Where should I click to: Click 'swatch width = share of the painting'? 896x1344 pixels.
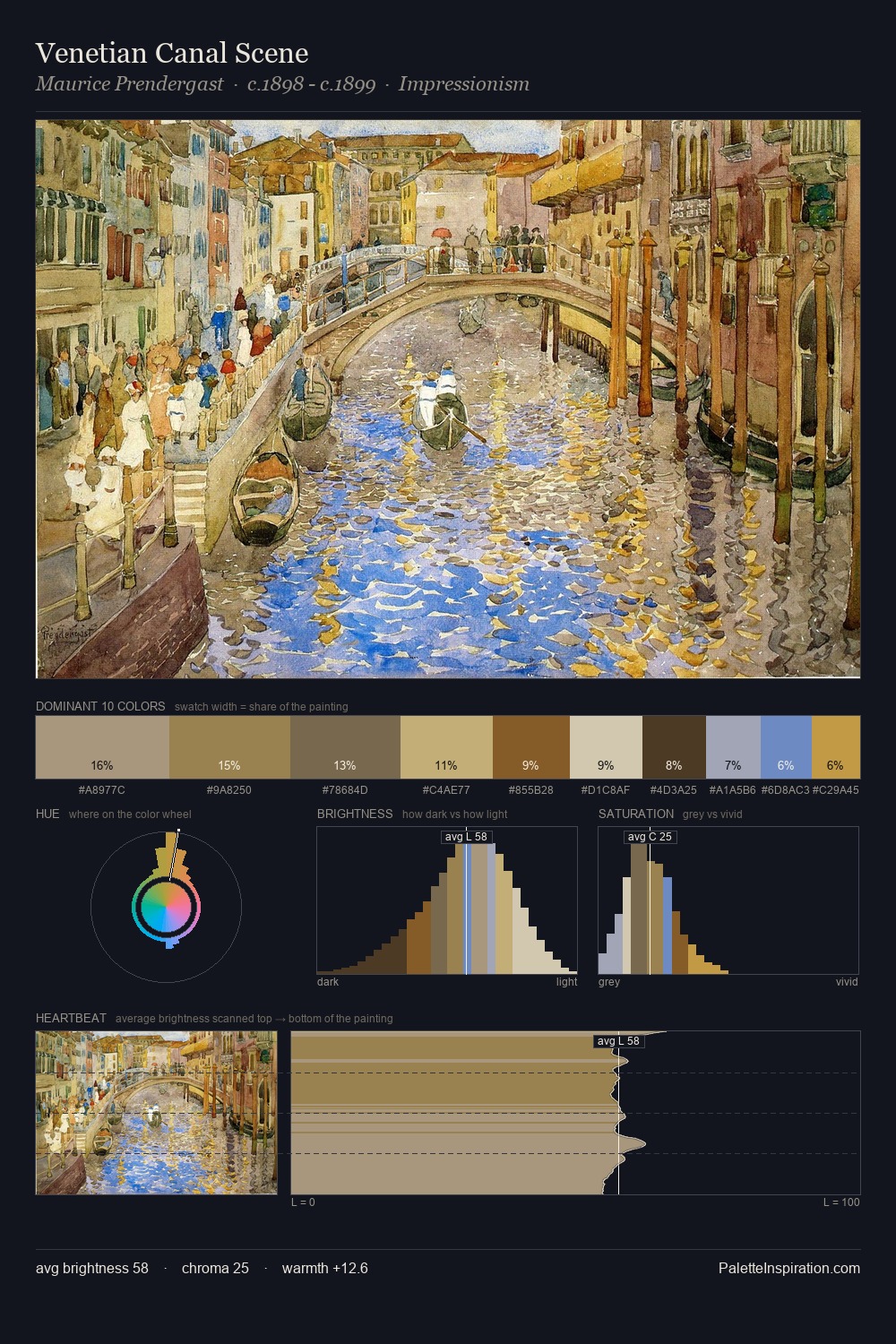(x=262, y=707)
